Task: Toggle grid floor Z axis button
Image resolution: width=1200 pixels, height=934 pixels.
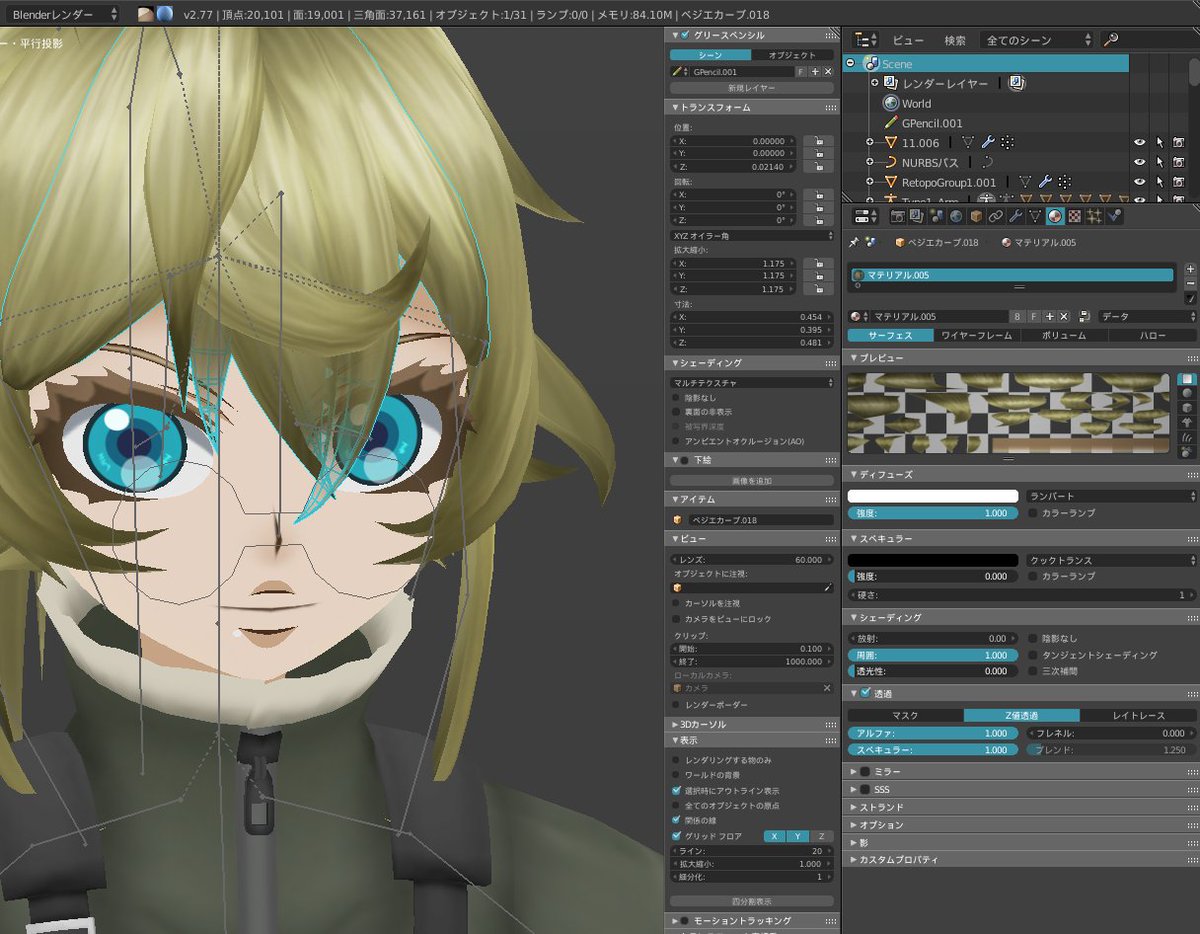Action: pos(821,836)
